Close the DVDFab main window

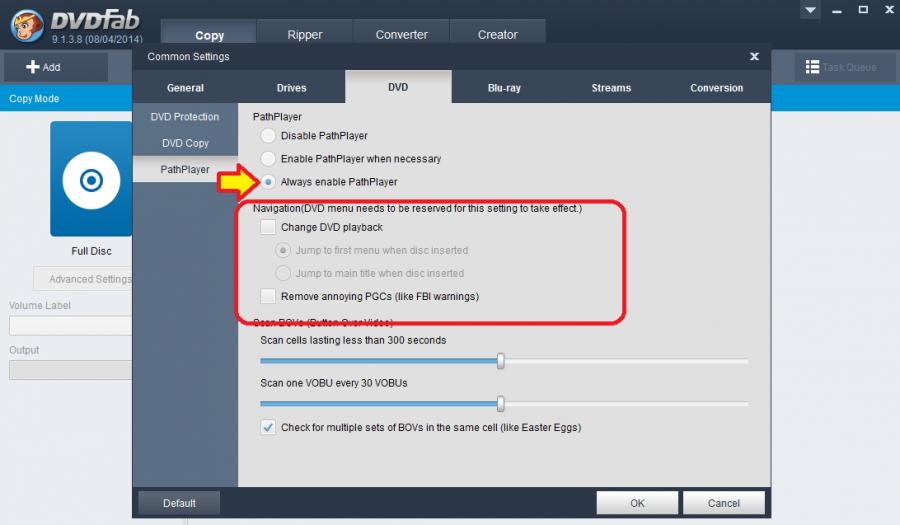pos(889,10)
